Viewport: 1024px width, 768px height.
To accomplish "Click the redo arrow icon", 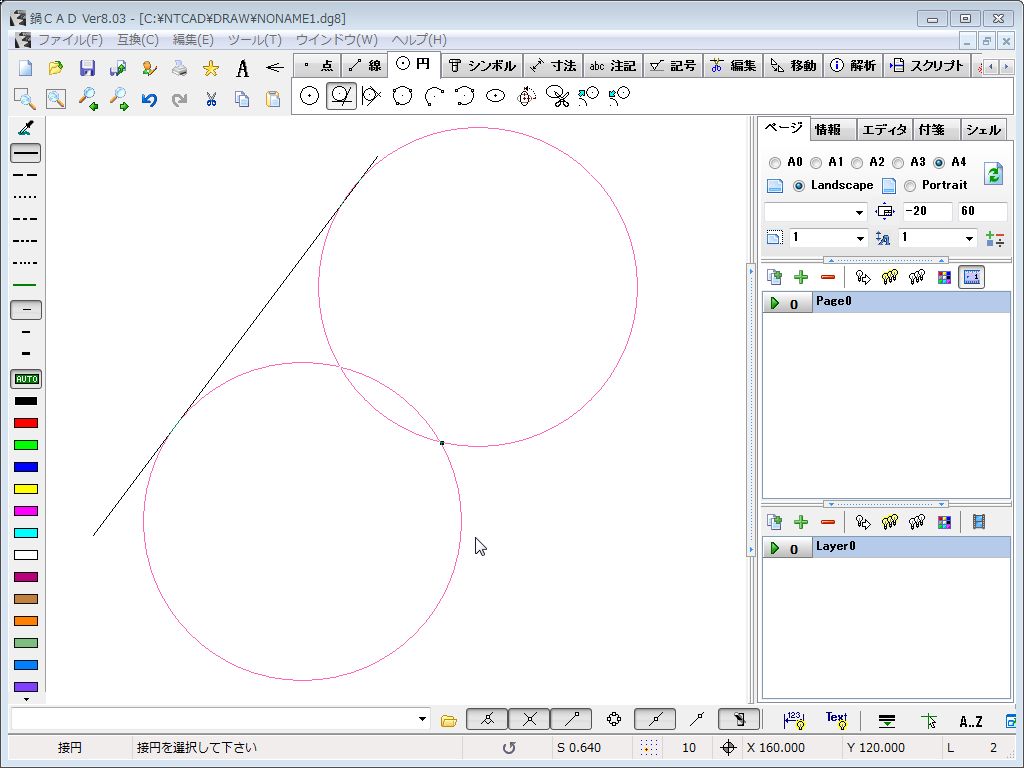I will click(x=180, y=99).
